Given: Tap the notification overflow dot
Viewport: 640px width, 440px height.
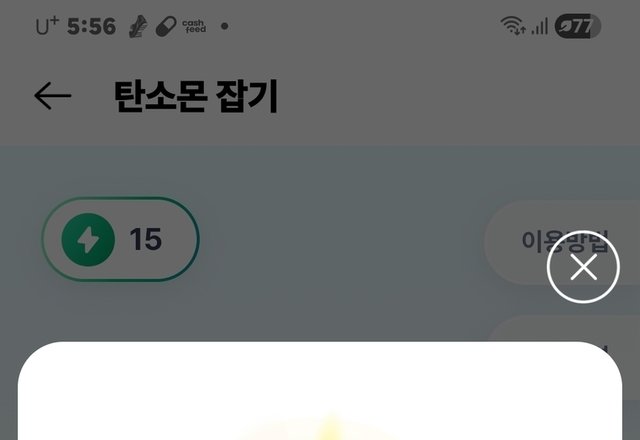Looking at the screenshot, I should 224,26.
